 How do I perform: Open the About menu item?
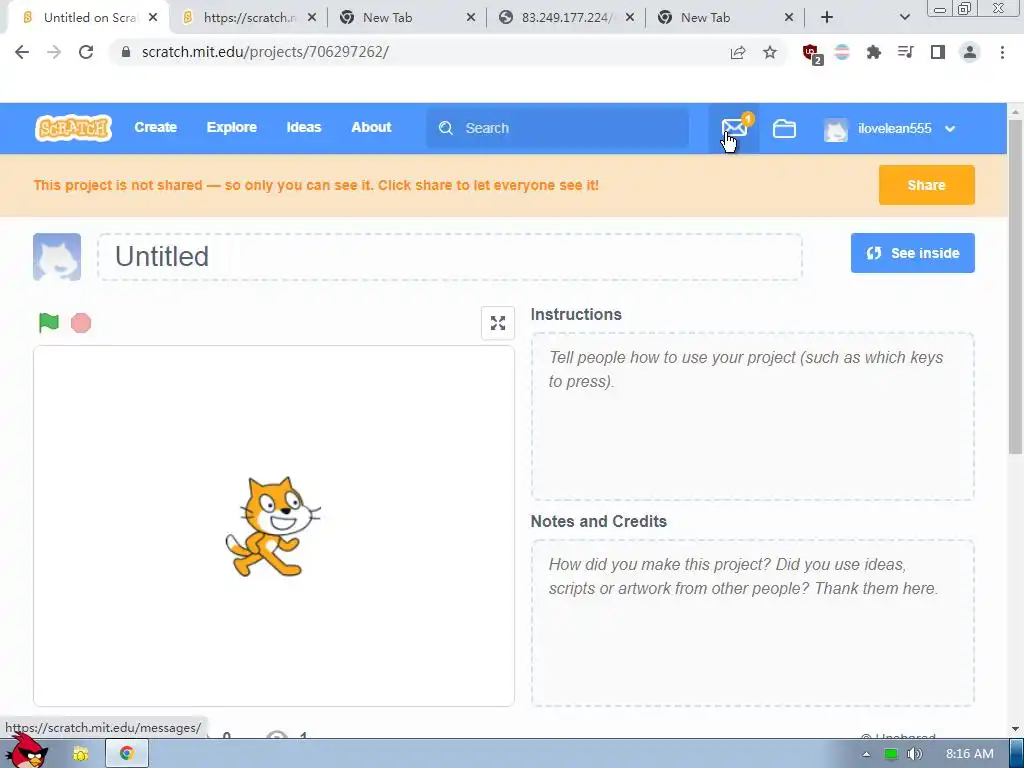371,127
